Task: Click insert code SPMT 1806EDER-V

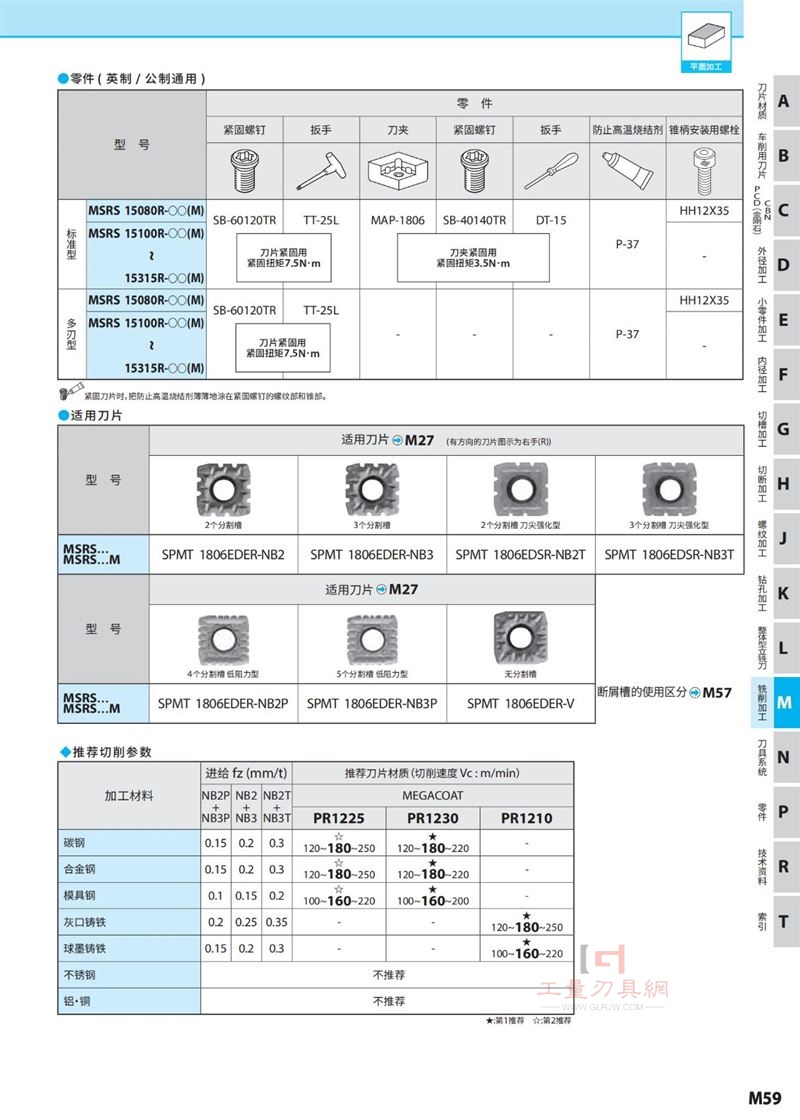Action: coord(521,704)
